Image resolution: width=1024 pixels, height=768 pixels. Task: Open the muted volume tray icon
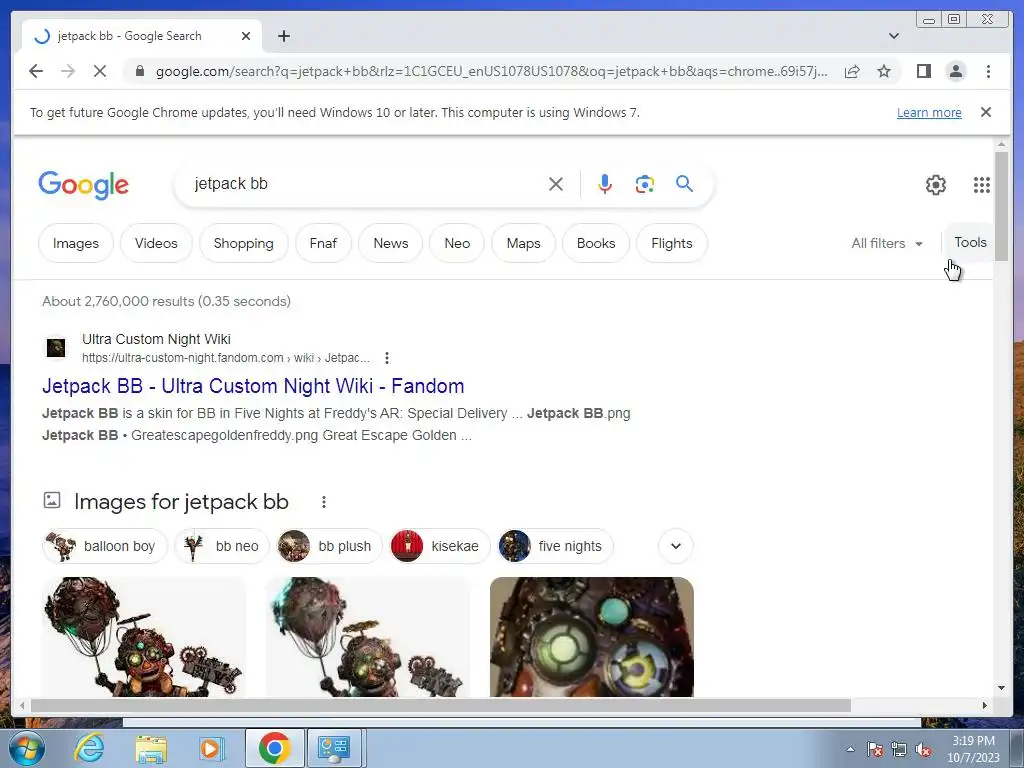(x=923, y=750)
